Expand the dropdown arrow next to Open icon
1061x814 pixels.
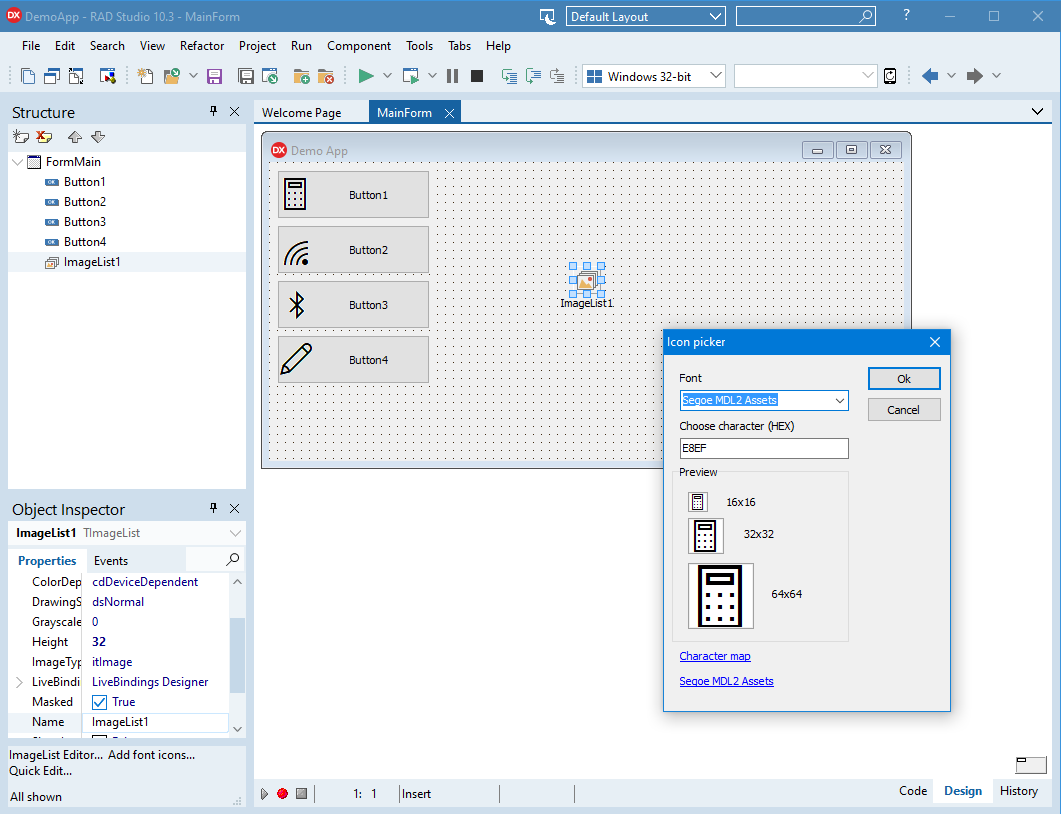click(193, 76)
